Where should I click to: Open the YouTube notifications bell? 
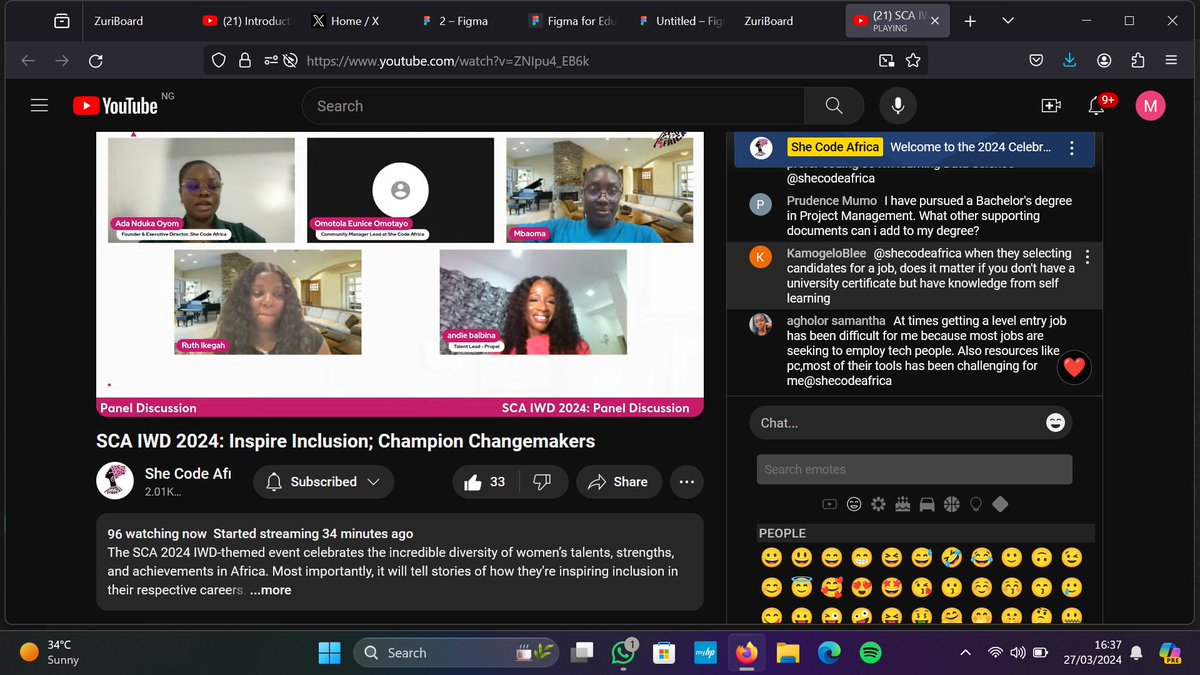coord(1098,106)
